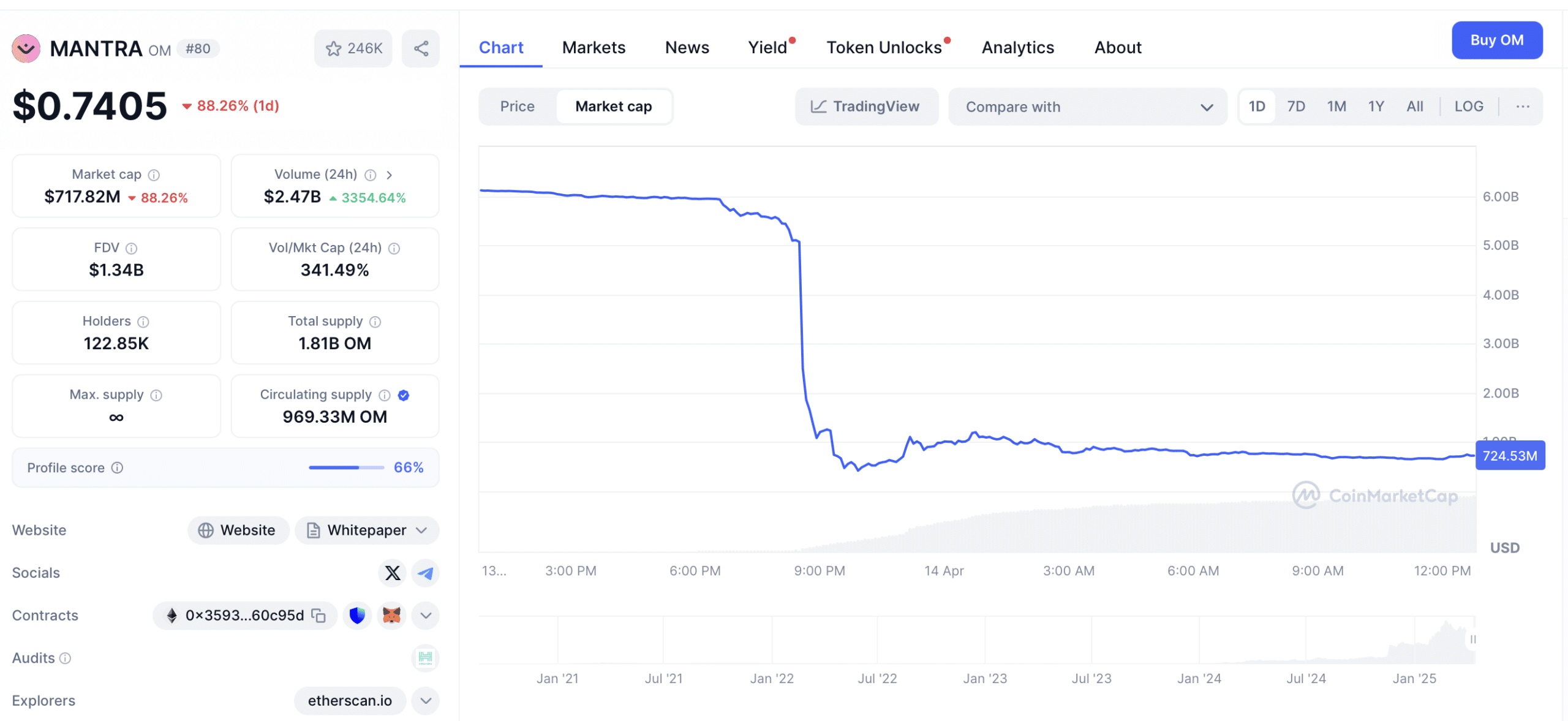Show Vol/Mkt Cap (24h) info icon
This screenshot has width=1568, height=721.
pos(394,249)
